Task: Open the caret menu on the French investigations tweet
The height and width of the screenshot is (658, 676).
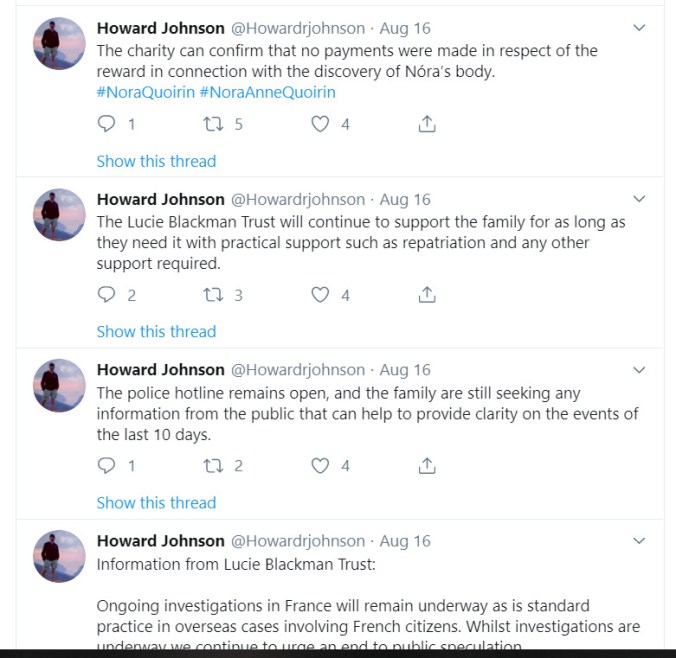Action: tap(640, 541)
